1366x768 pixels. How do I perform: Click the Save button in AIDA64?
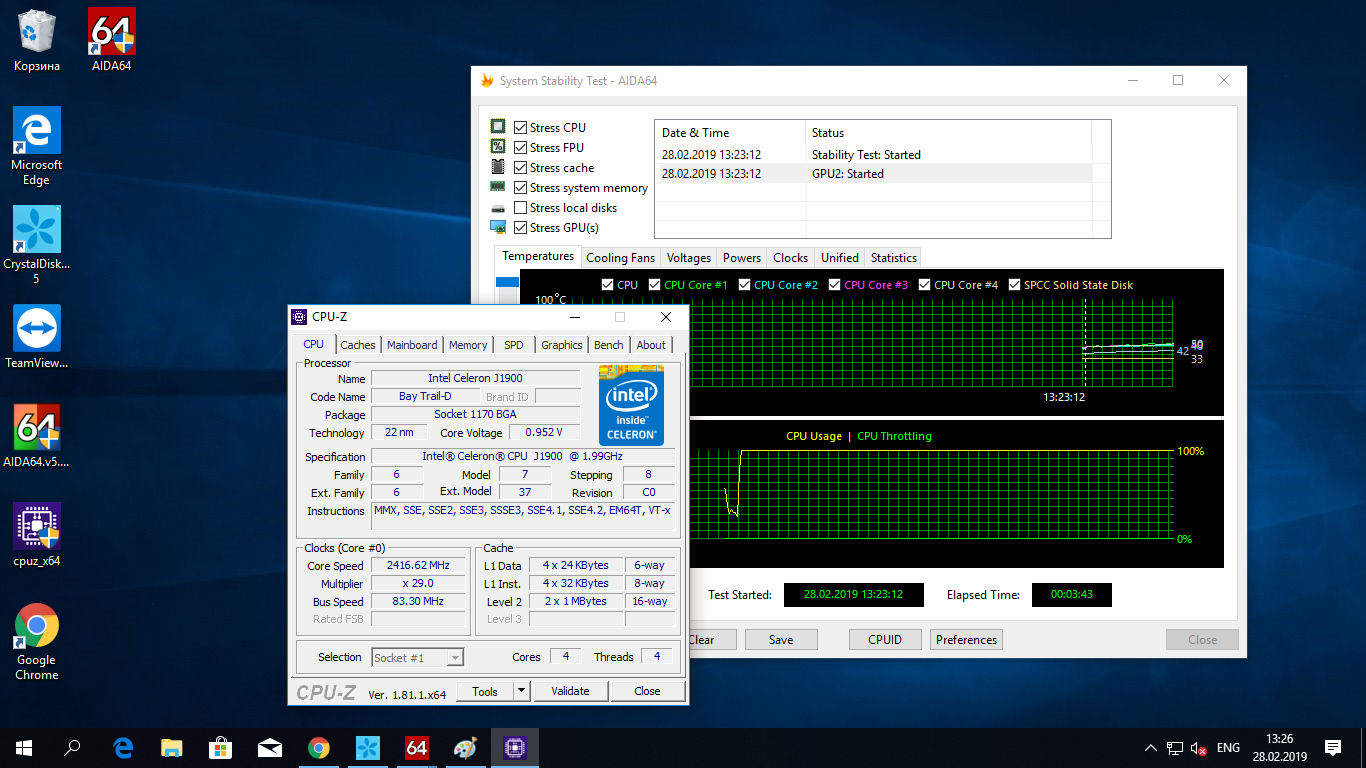(781, 640)
